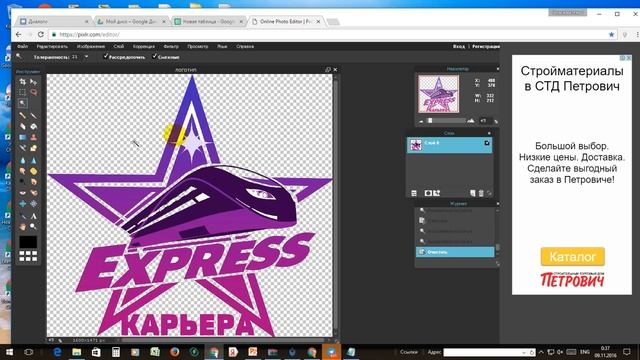Open the tolerance value dropdown arrow
The image size is (640, 360).
pos(86,57)
